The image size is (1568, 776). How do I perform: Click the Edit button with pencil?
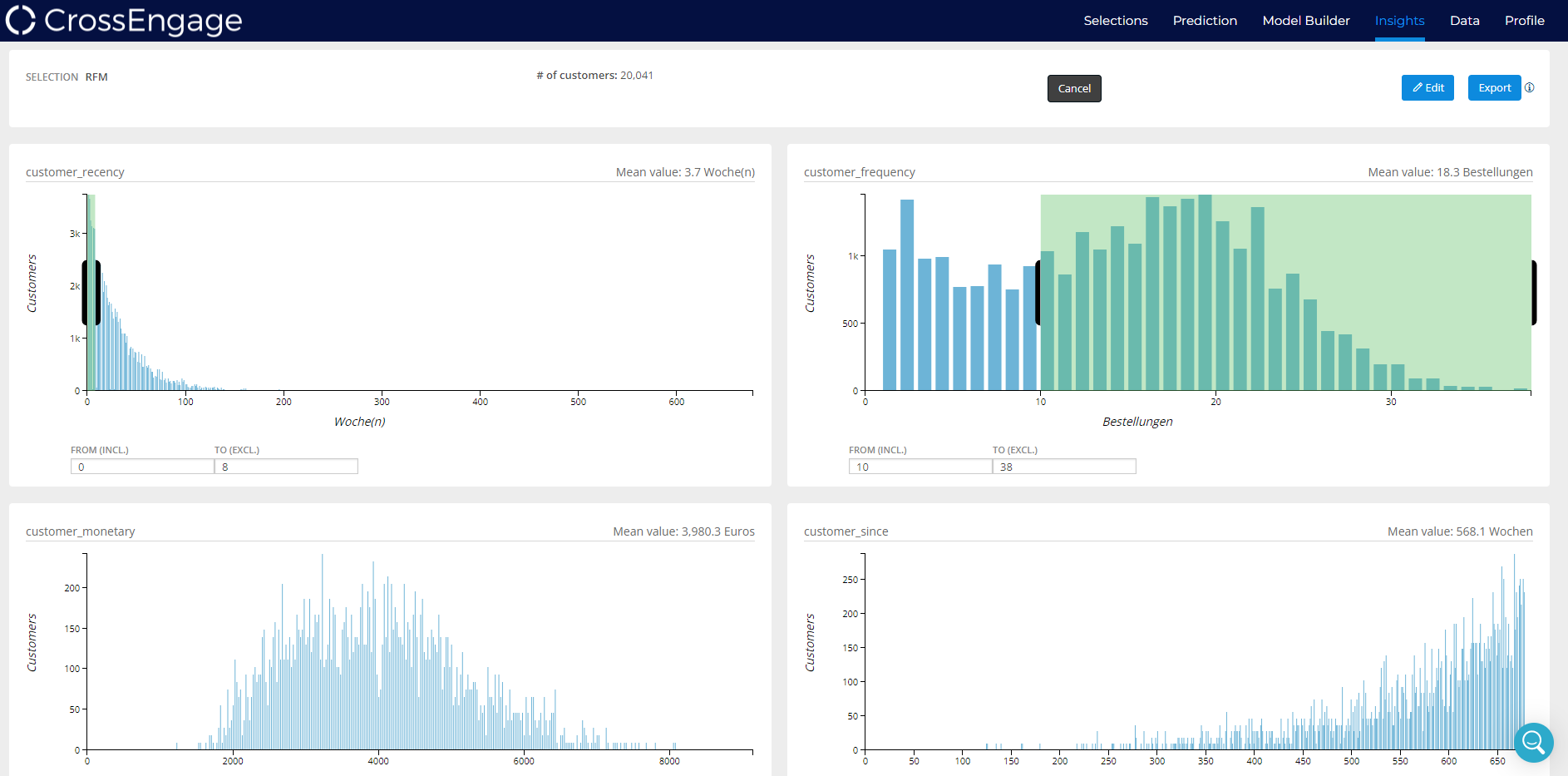pos(1427,87)
